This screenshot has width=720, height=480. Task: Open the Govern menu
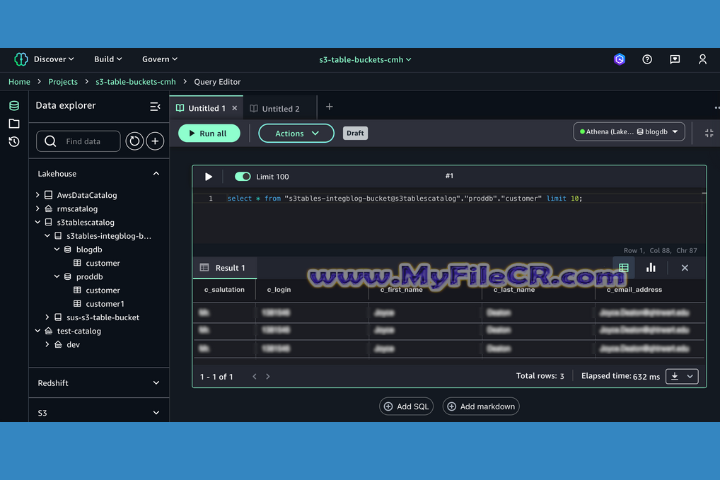click(160, 59)
